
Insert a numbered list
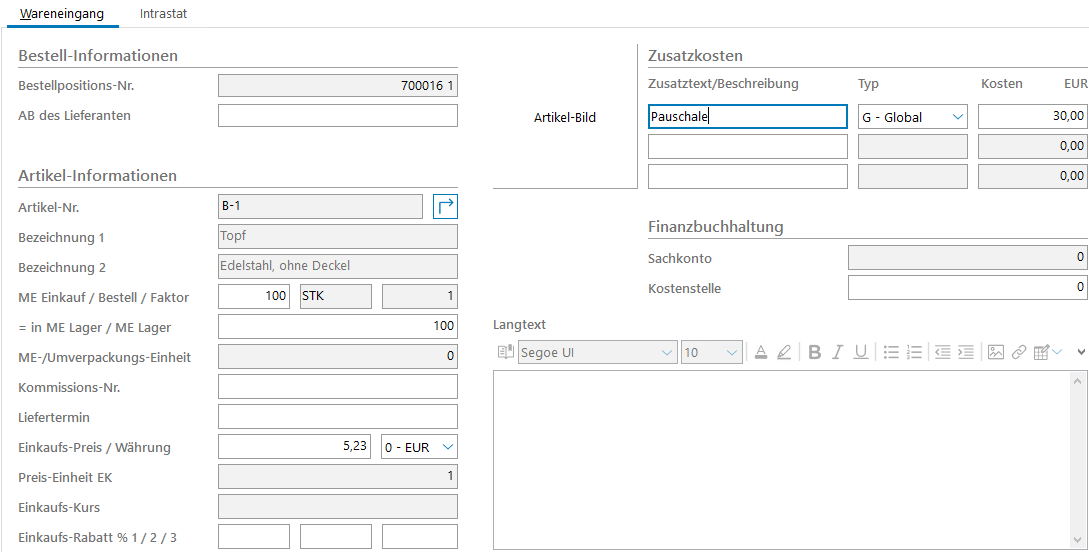(x=914, y=352)
